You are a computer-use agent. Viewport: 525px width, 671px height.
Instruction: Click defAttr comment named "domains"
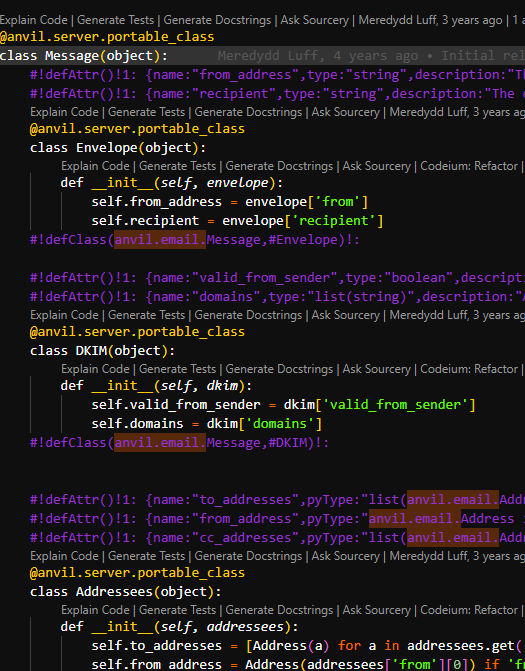277,297
